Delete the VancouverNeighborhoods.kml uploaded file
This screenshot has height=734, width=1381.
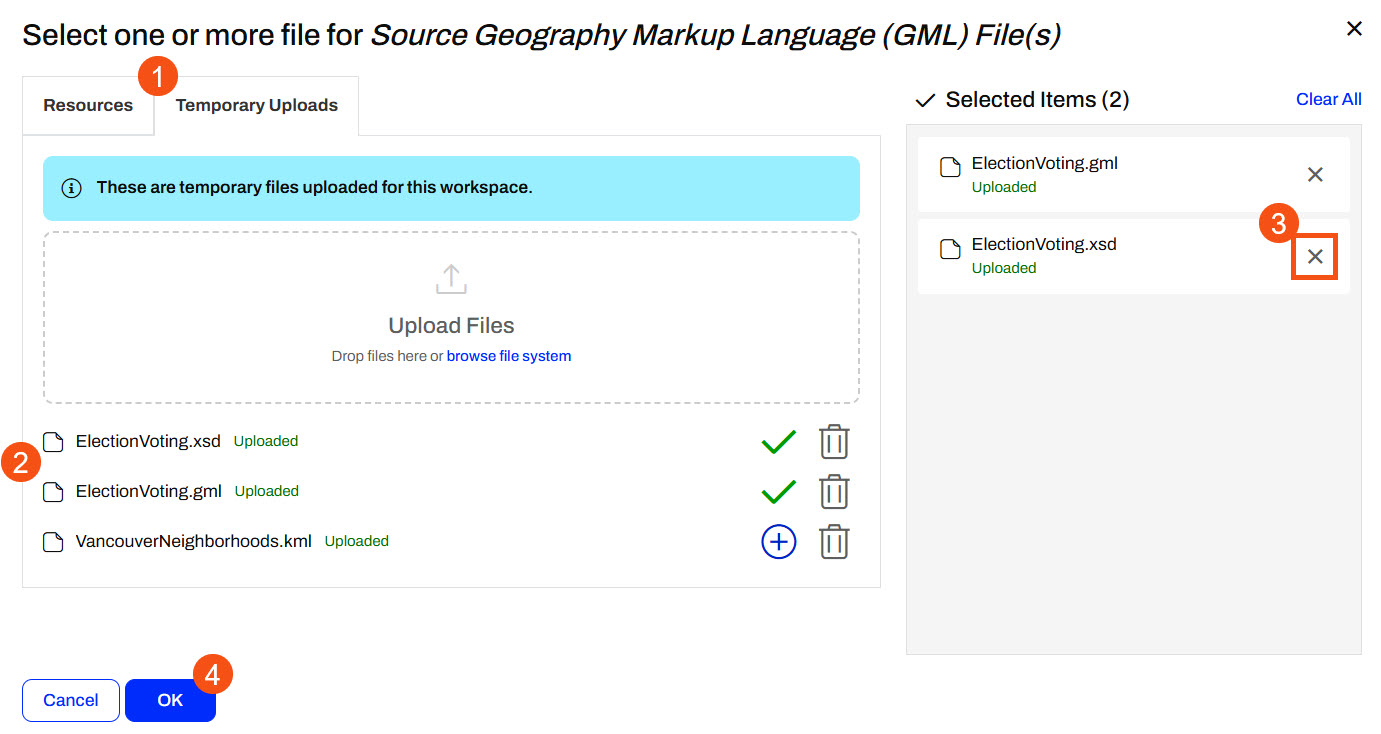(834, 542)
